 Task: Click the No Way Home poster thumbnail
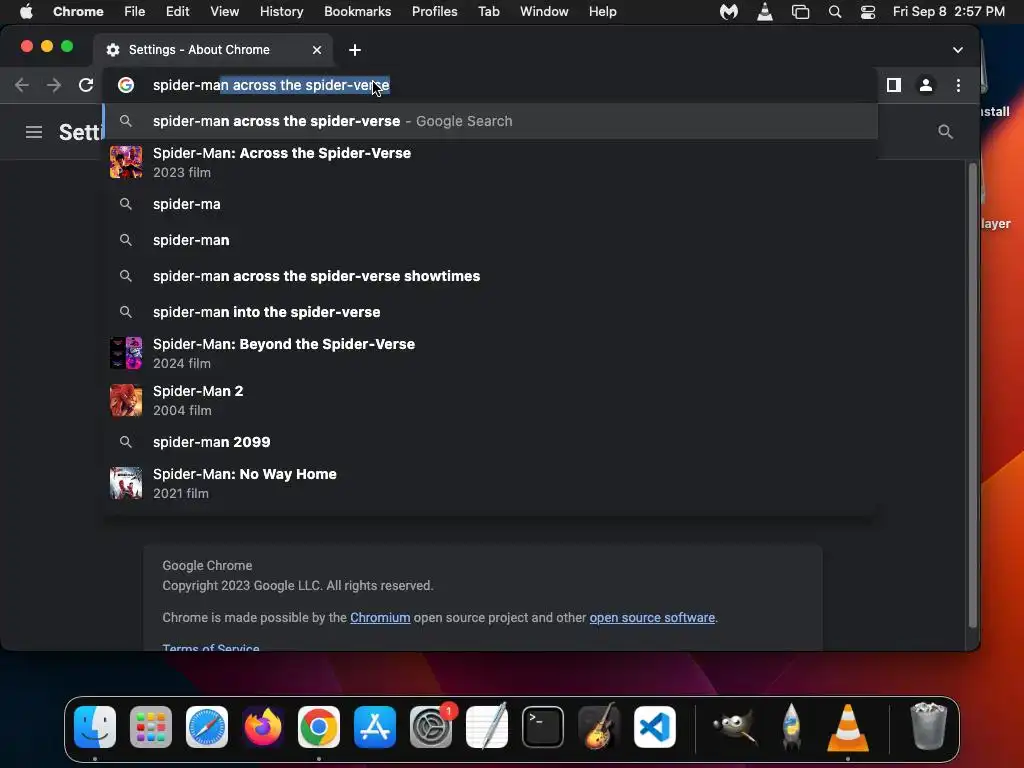click(x=126, y=483)
